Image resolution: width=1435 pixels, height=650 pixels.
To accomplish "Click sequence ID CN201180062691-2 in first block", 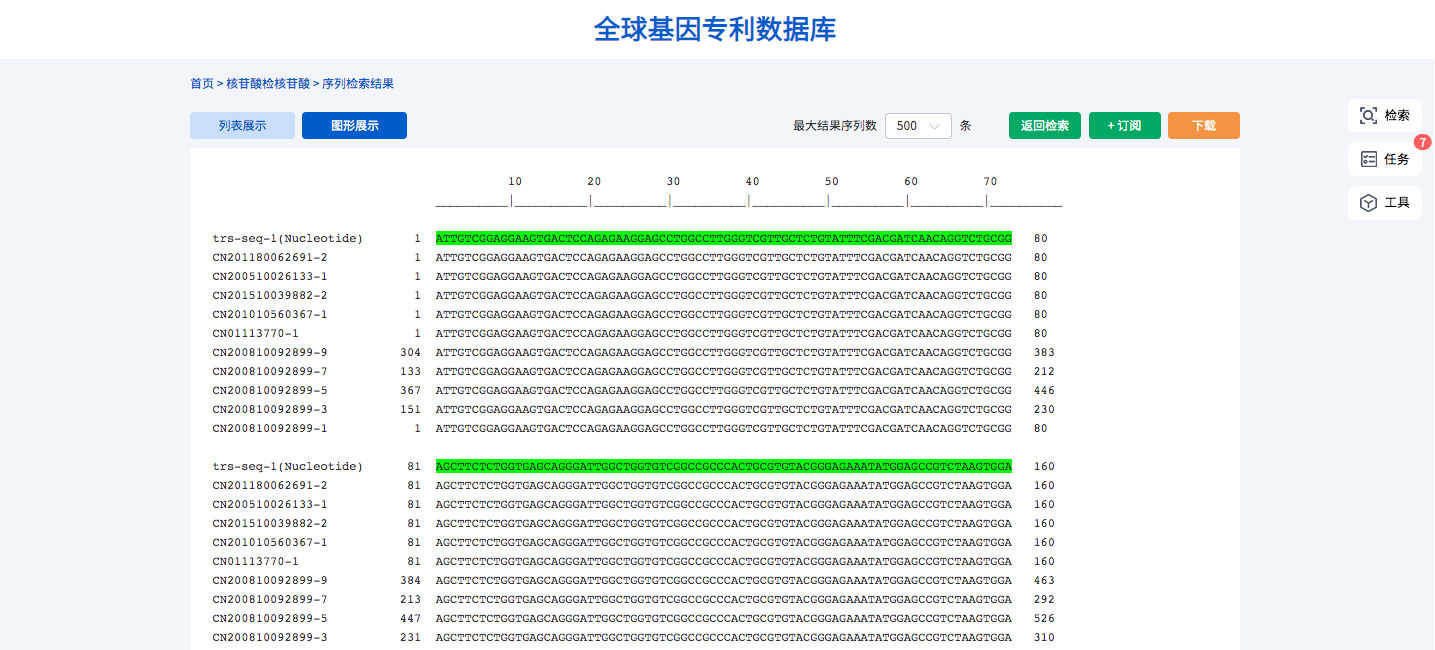I will pos(269,258).
